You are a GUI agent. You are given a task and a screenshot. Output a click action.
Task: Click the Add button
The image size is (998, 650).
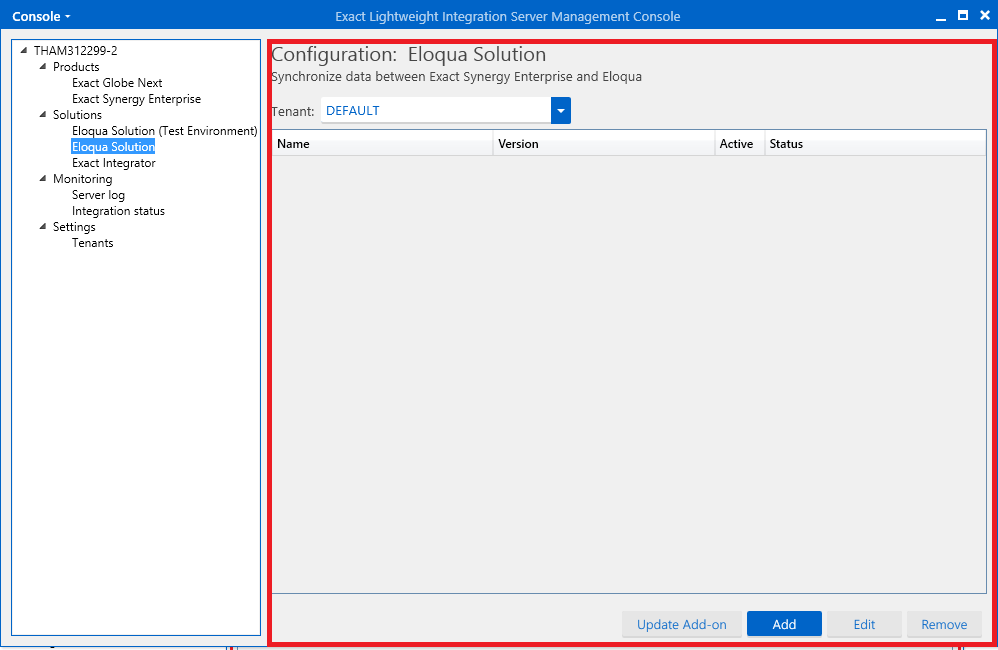(784, 625)
